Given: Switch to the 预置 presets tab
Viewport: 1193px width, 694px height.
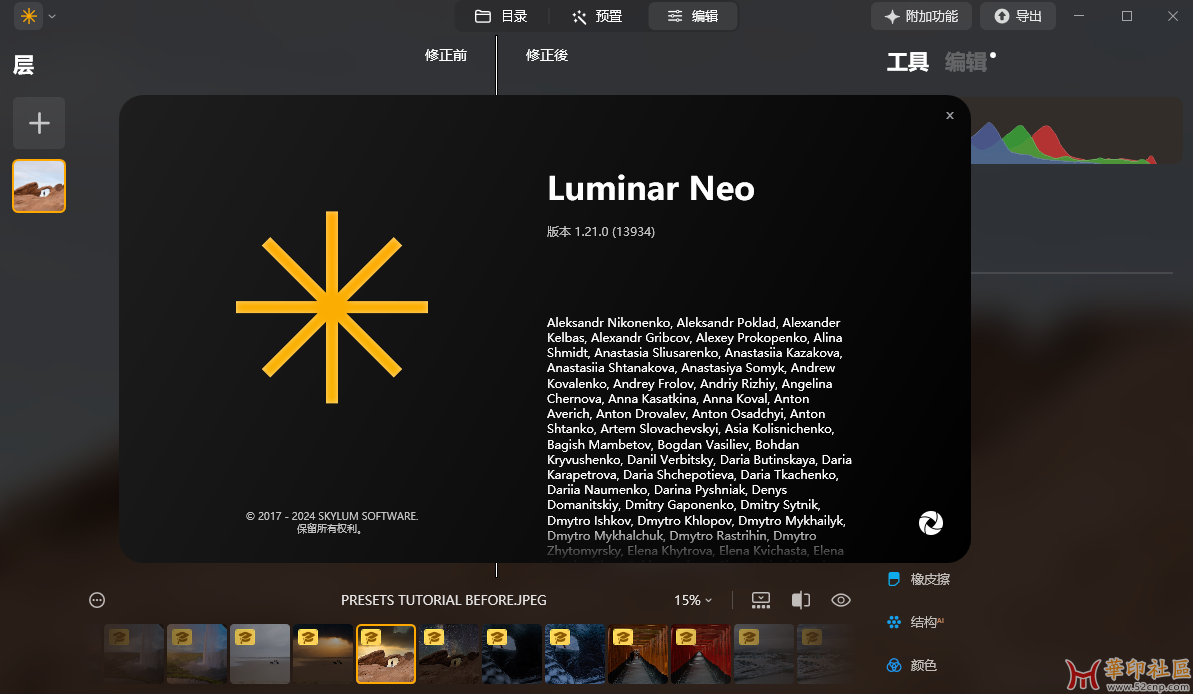Looking at the screenshot, I should click(597, 16).
